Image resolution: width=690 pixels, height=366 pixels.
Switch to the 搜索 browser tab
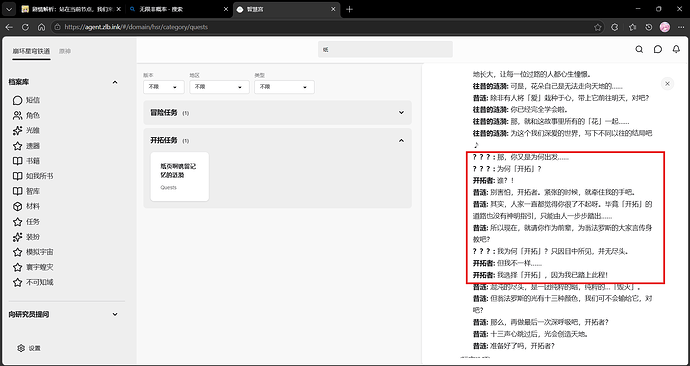[178, 9]
